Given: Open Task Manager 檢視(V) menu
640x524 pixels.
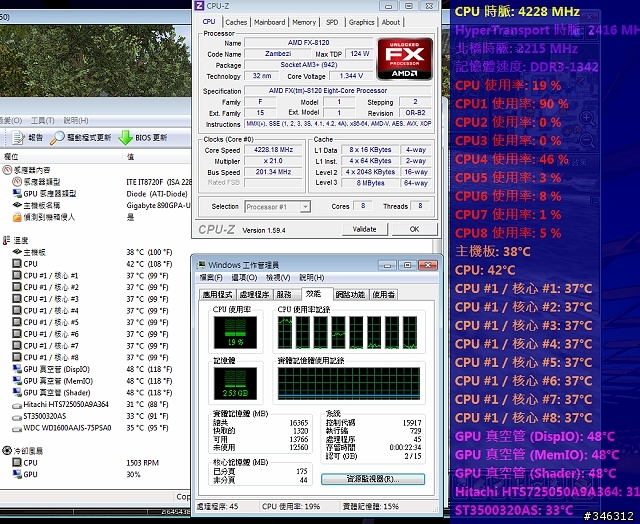Looking at the screenshot, I should [278, 278].
